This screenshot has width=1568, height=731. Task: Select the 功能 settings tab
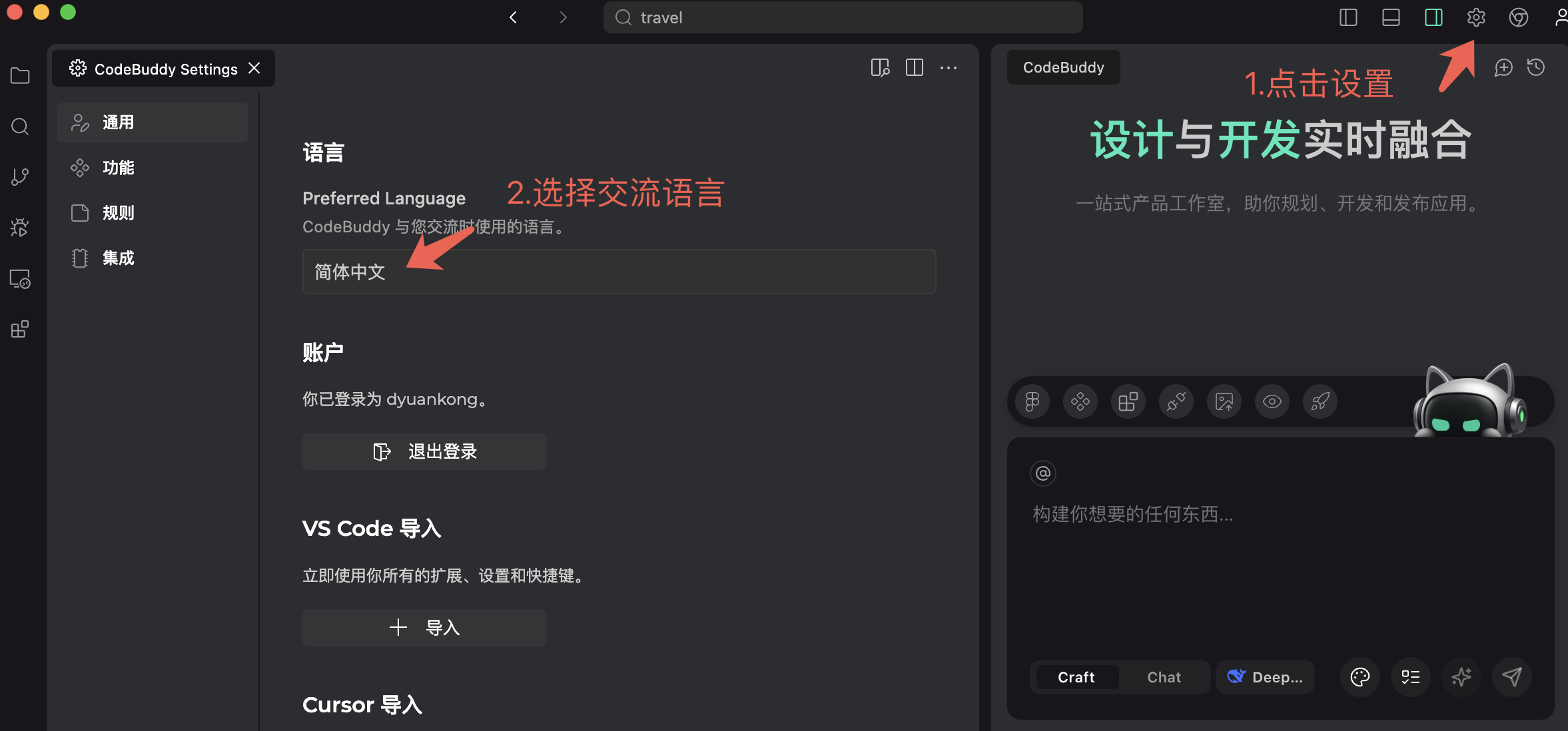[119, 168]
